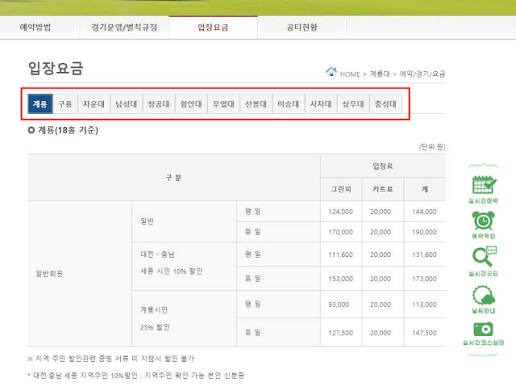Open the 경기운영/벌칙규정 menu
Image resolution: width=516 pixels, height=387 pixels.
124,27
